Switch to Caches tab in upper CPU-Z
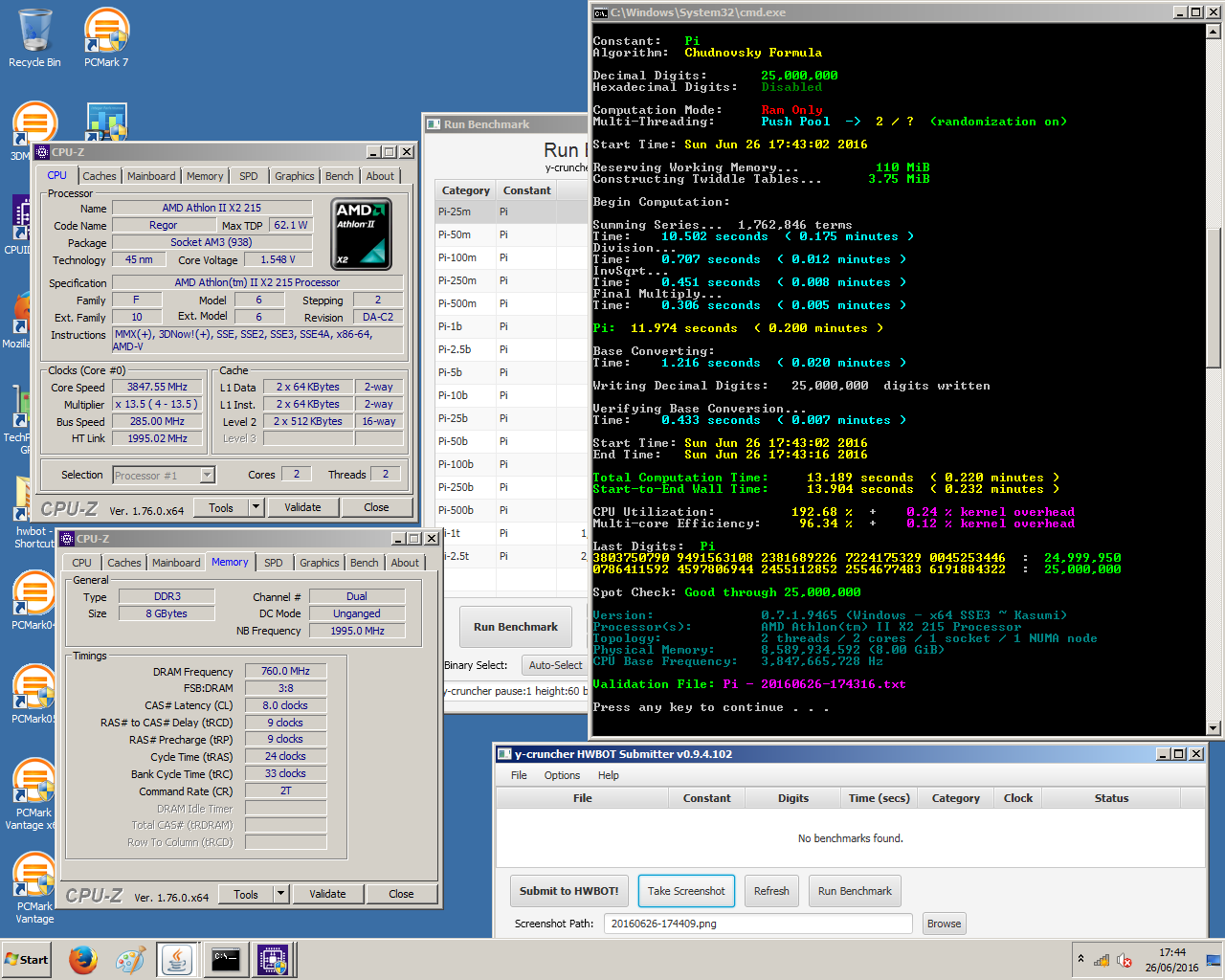 (x=100, y=176)
